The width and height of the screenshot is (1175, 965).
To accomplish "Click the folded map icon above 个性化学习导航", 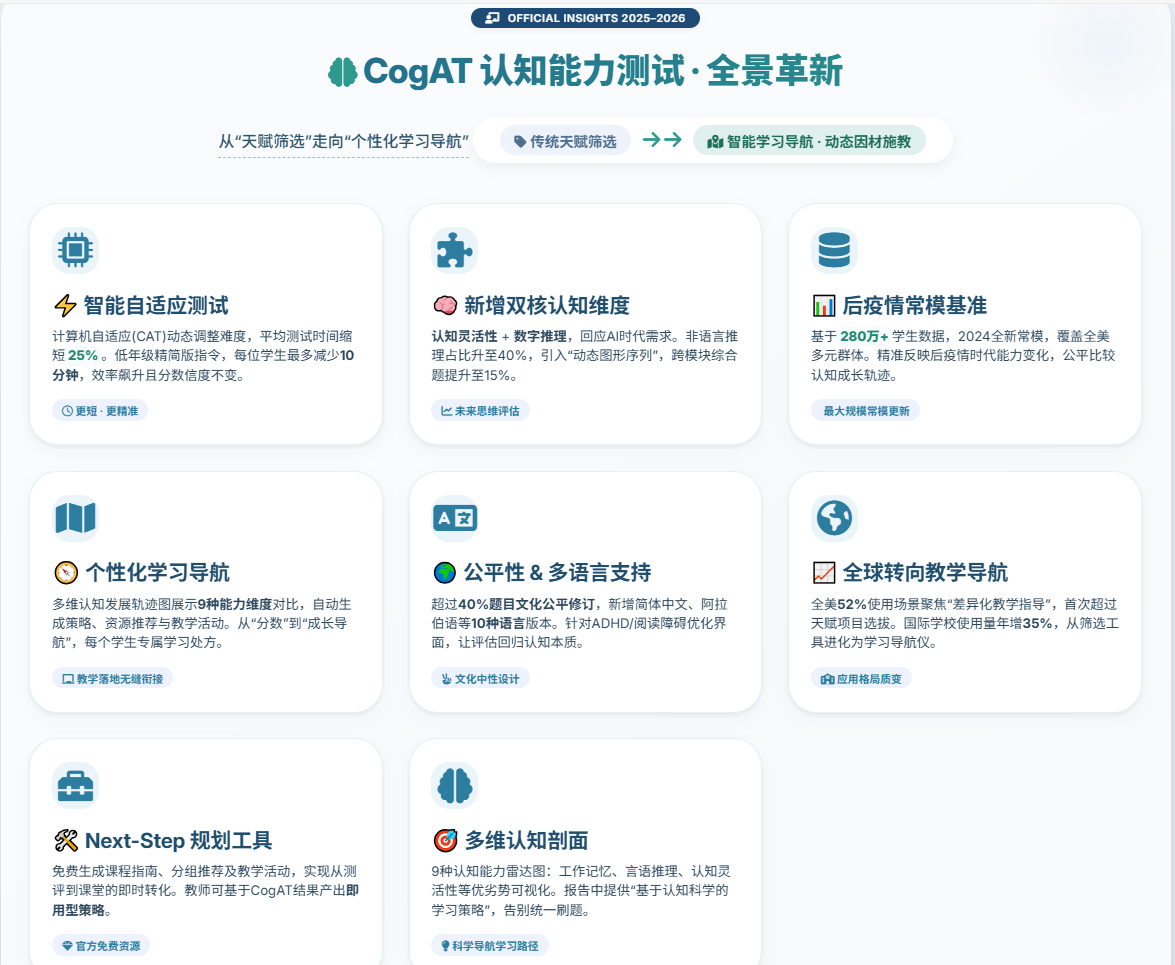I will (76, 518).
